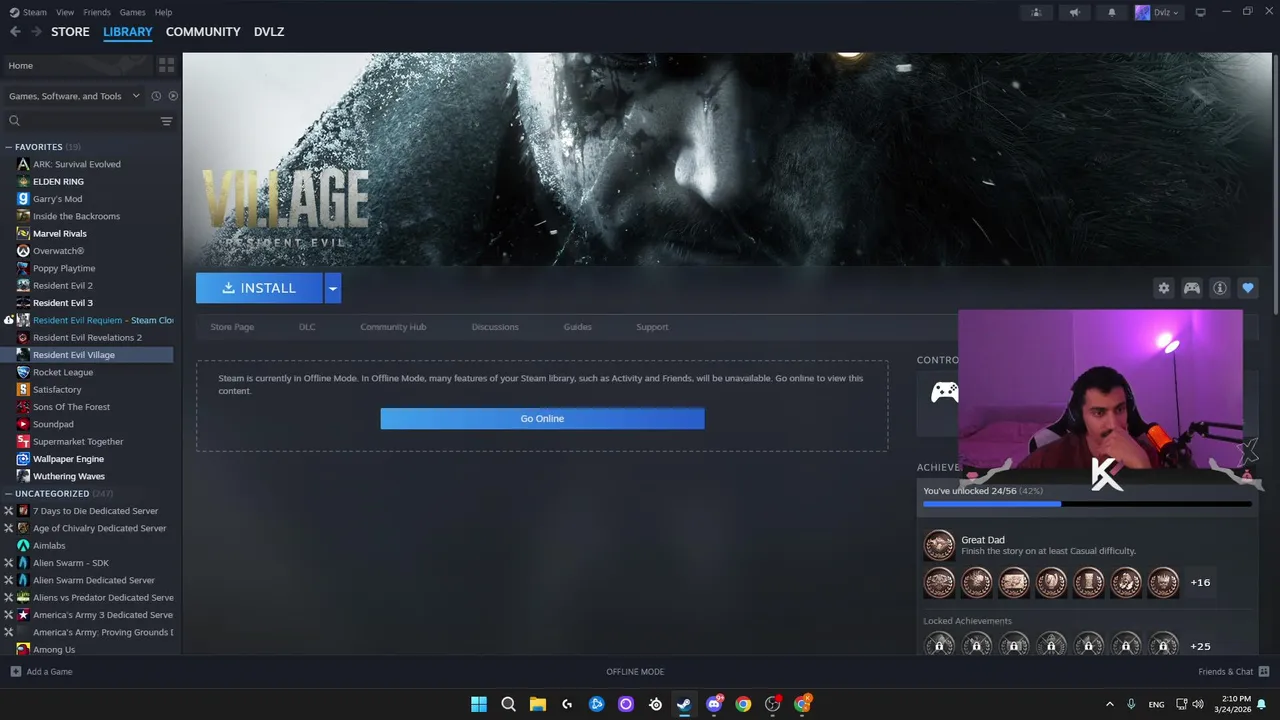Click the Go Online button
Image resolution: width=1280 pixels, height=720 pixels.
pyautogui.click(x=542, y=418)
